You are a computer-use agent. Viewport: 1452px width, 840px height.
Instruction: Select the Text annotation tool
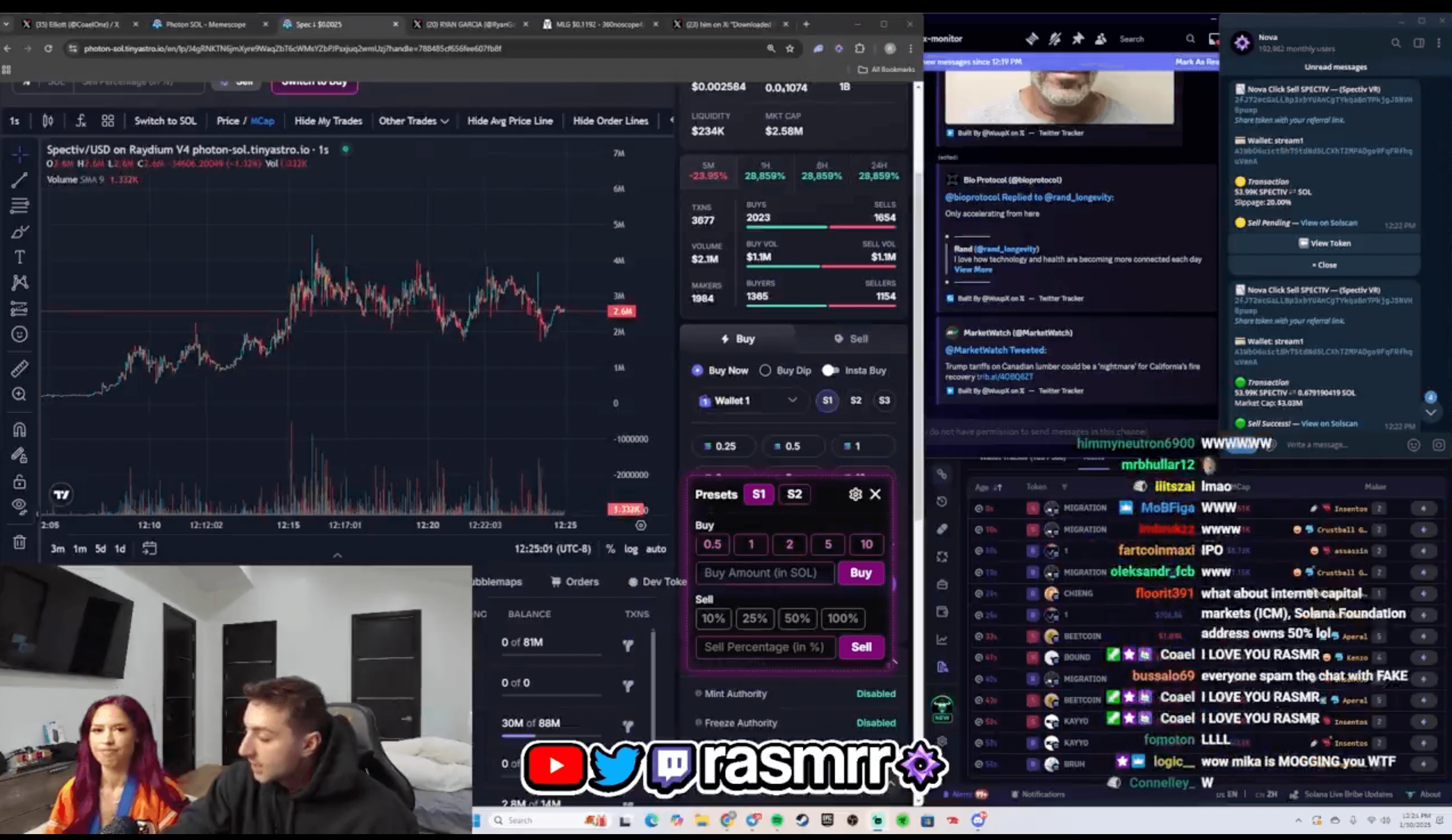(19, 257)
